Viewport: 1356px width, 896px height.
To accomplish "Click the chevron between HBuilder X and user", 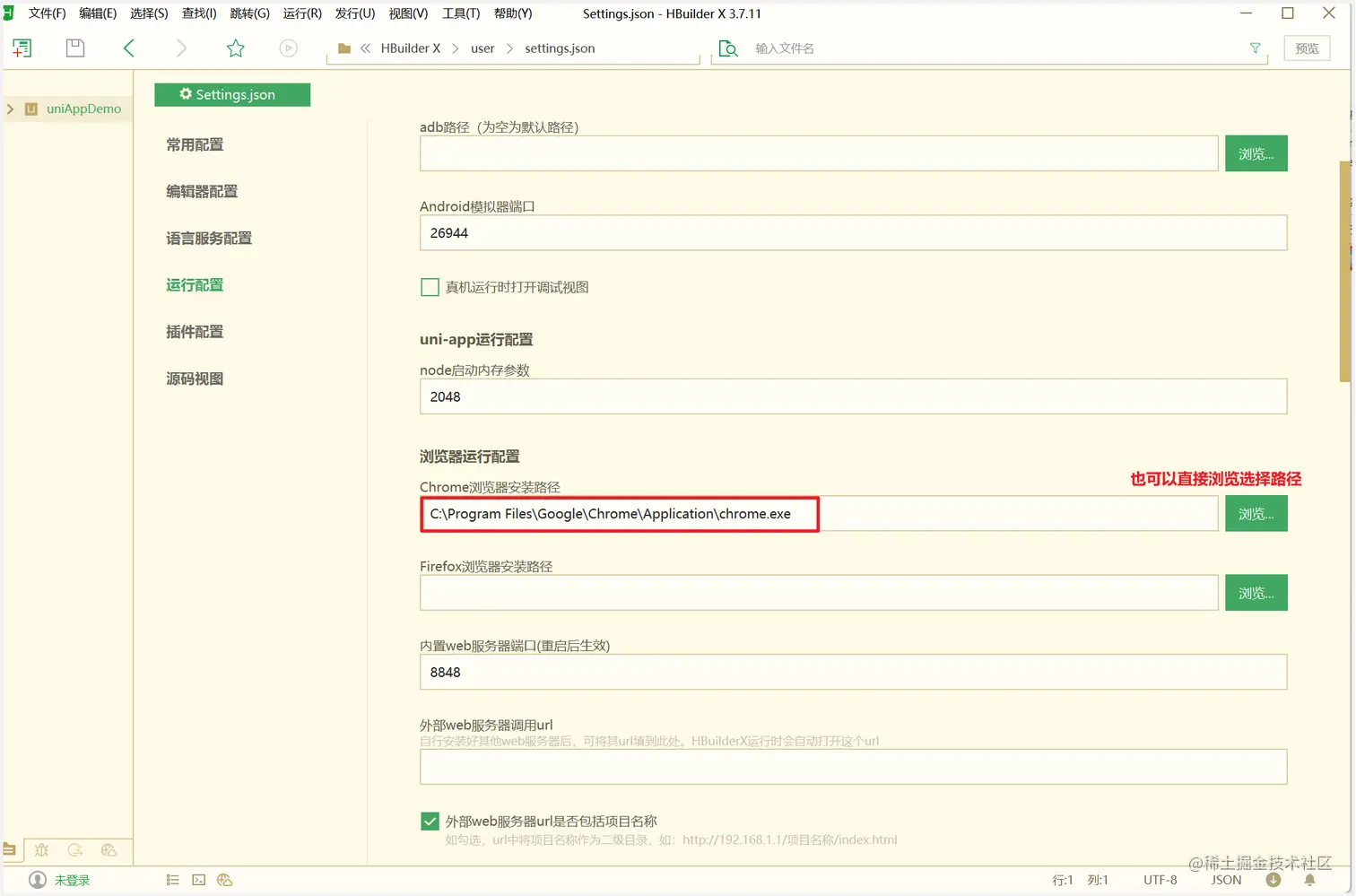I will (x=456, y=48).
